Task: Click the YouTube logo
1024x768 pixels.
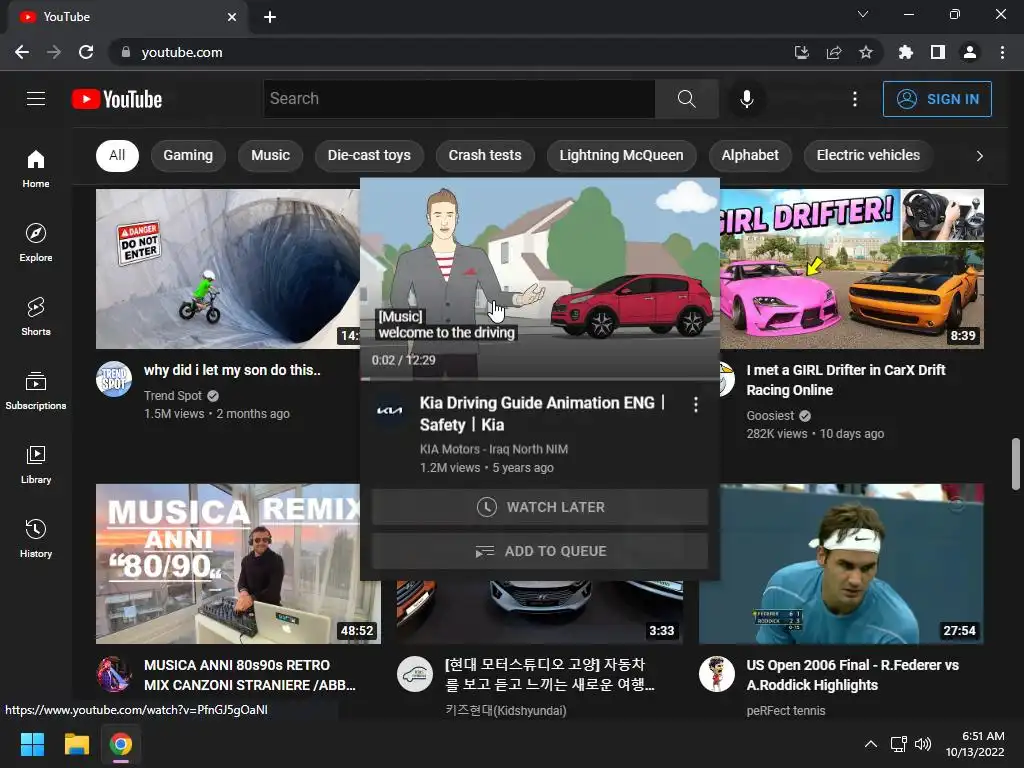Action: (117, 99)
